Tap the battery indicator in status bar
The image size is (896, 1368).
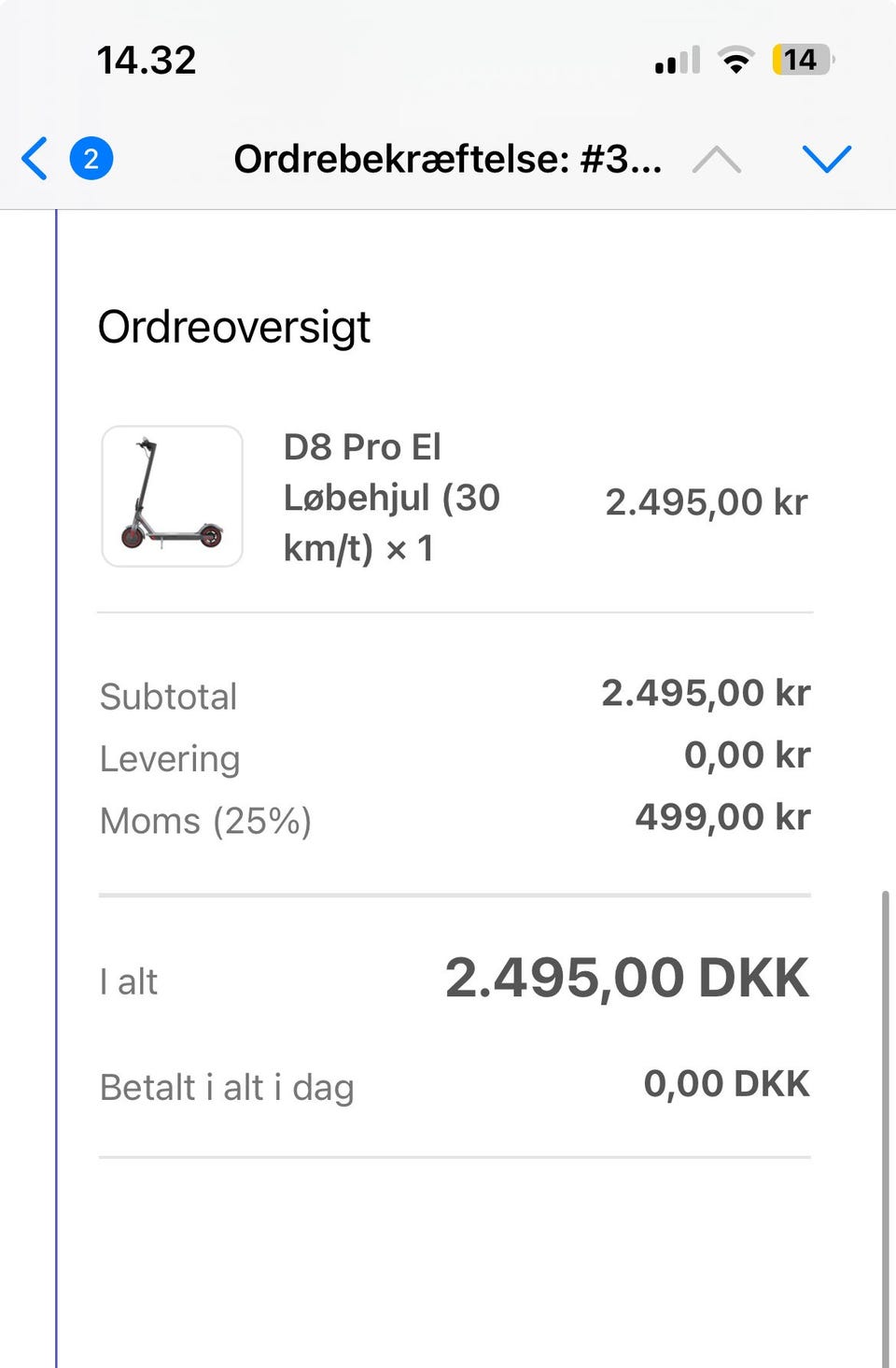point(802,61)
